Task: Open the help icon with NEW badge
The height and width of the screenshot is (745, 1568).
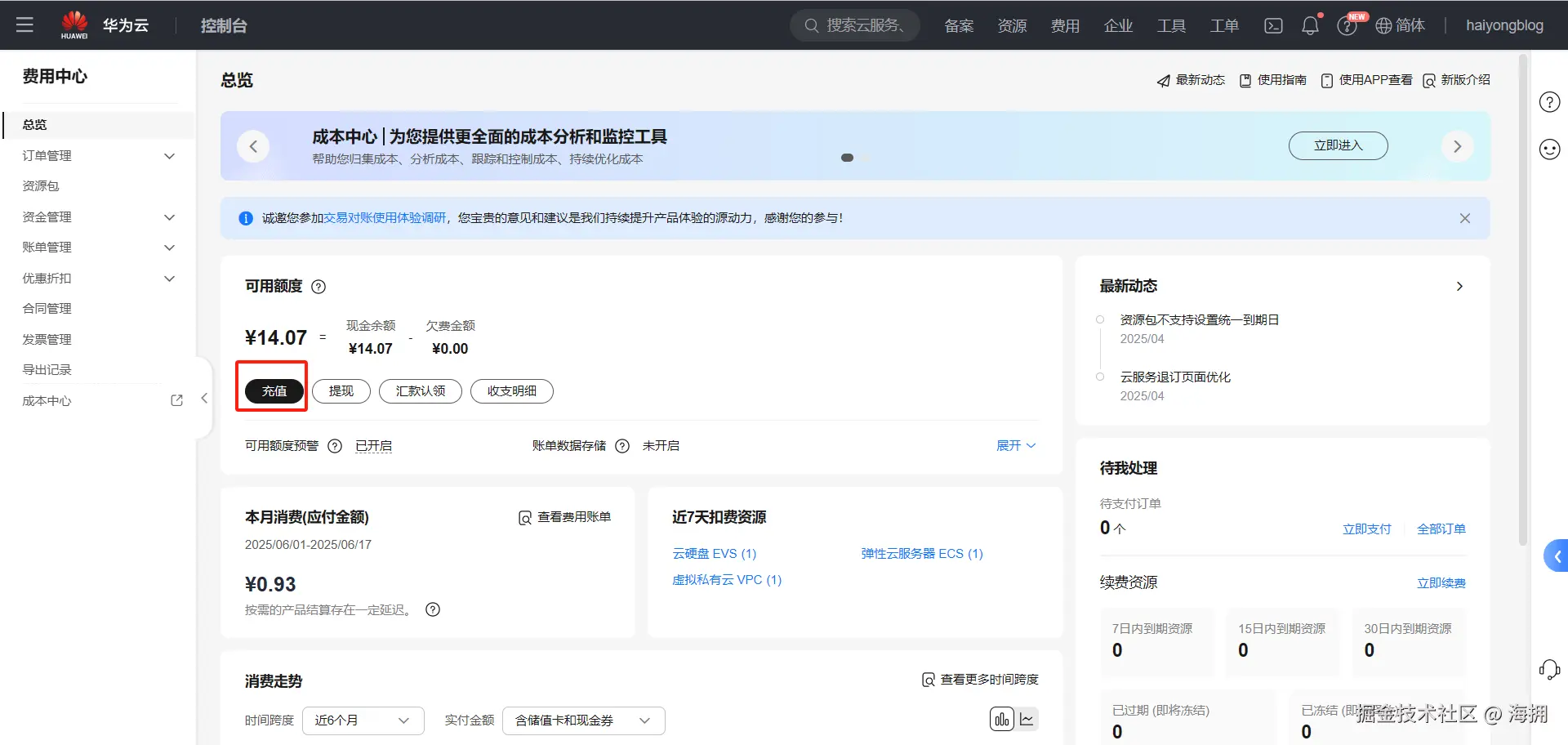Action: click(1347, 25)
